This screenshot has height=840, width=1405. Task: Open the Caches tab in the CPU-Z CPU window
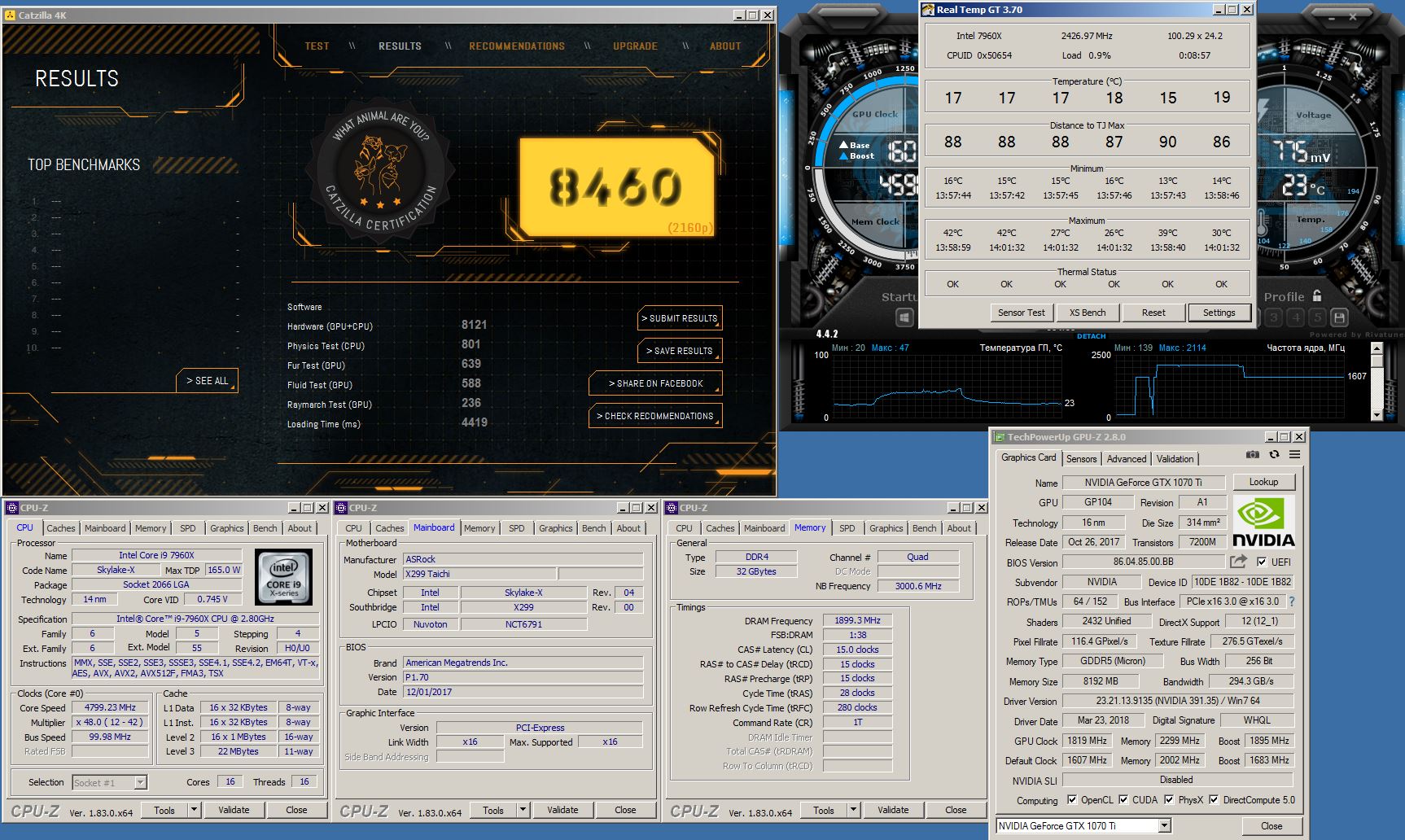coord(61,528)
